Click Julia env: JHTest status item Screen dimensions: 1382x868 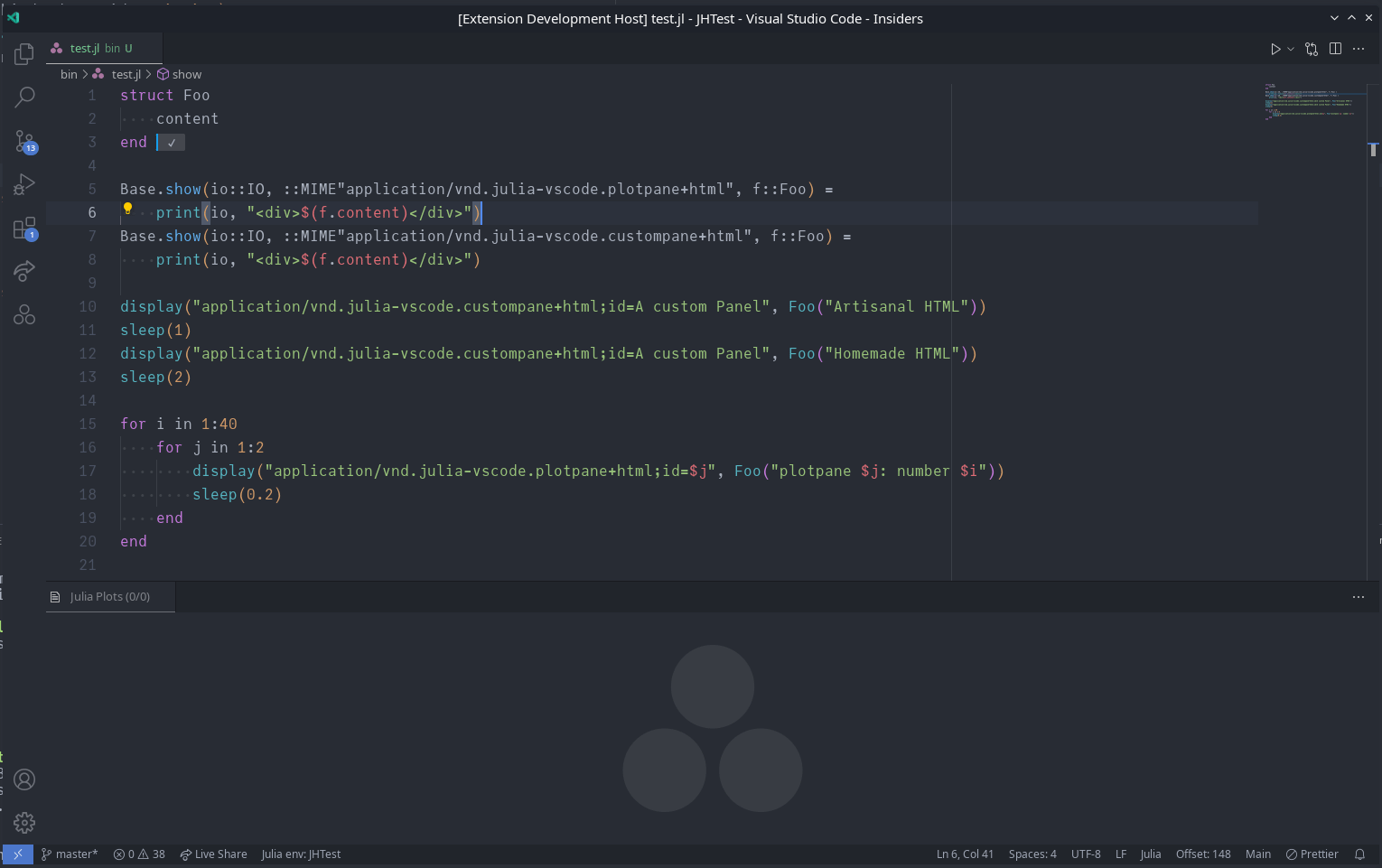pyautogui.click(x=301, y=854)
